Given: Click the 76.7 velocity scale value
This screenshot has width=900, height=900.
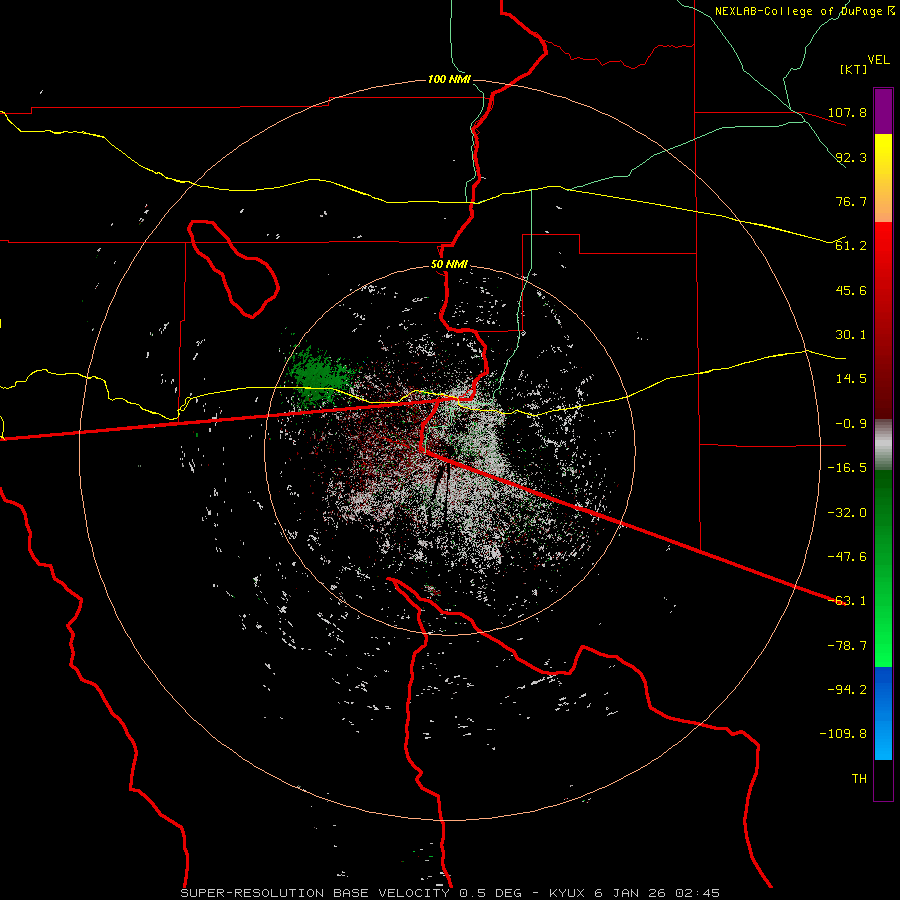Looking at the screenshot, I should coord(851,201).
